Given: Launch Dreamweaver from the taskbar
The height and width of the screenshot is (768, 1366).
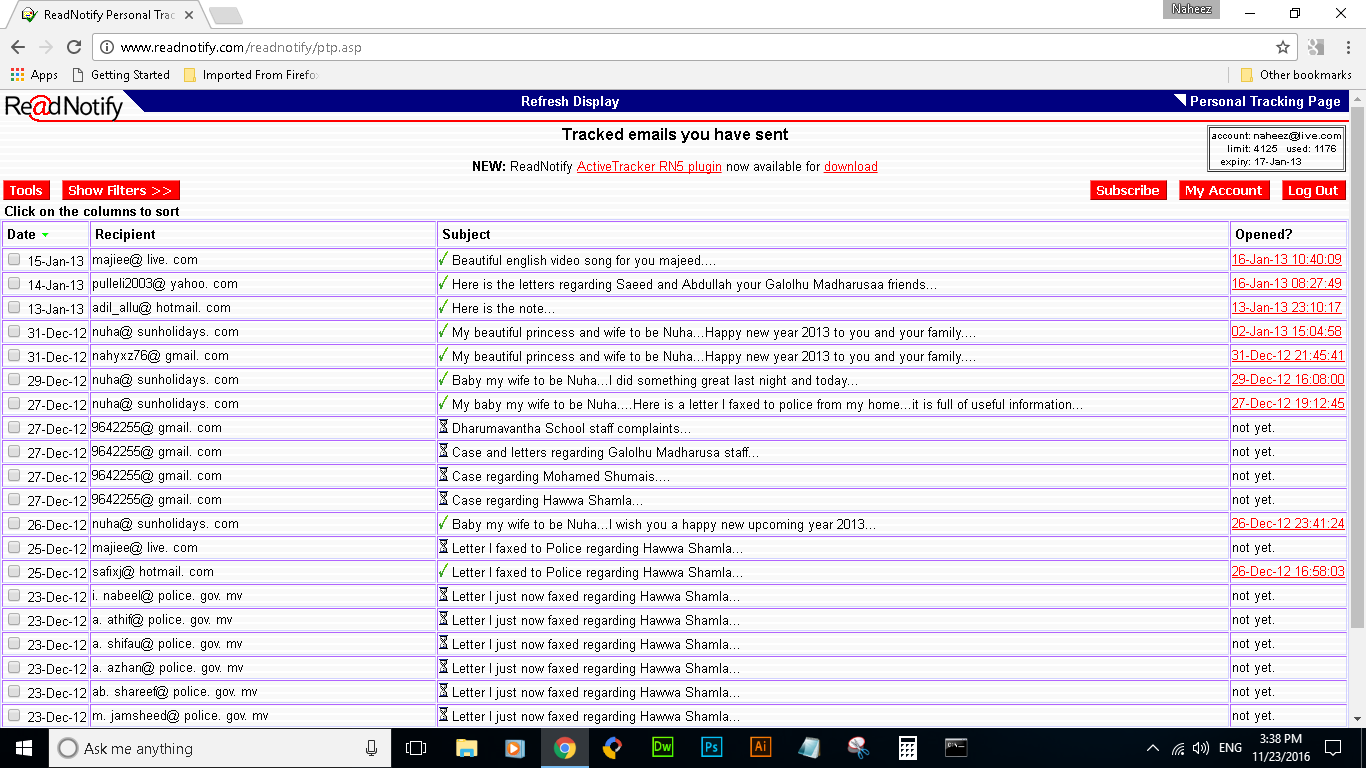Looking at the screenshot, I should [x=662, y=747].
